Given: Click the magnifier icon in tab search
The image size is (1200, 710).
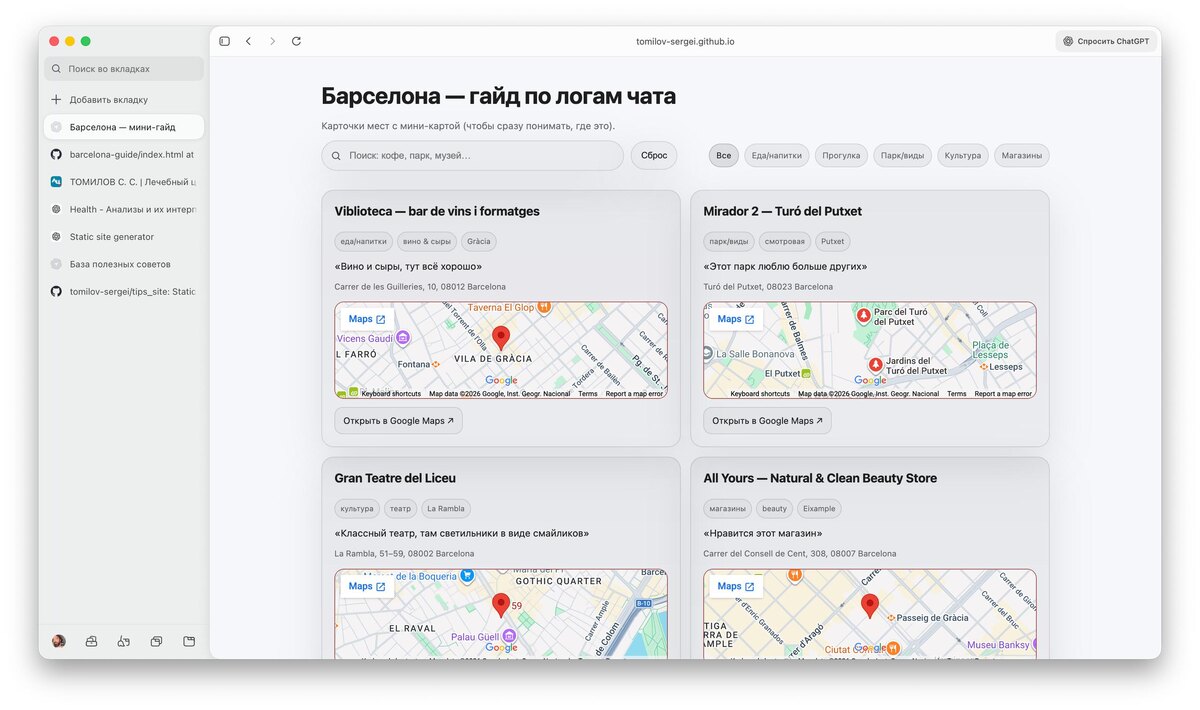Looking at the screenshot, I should 56,69.
